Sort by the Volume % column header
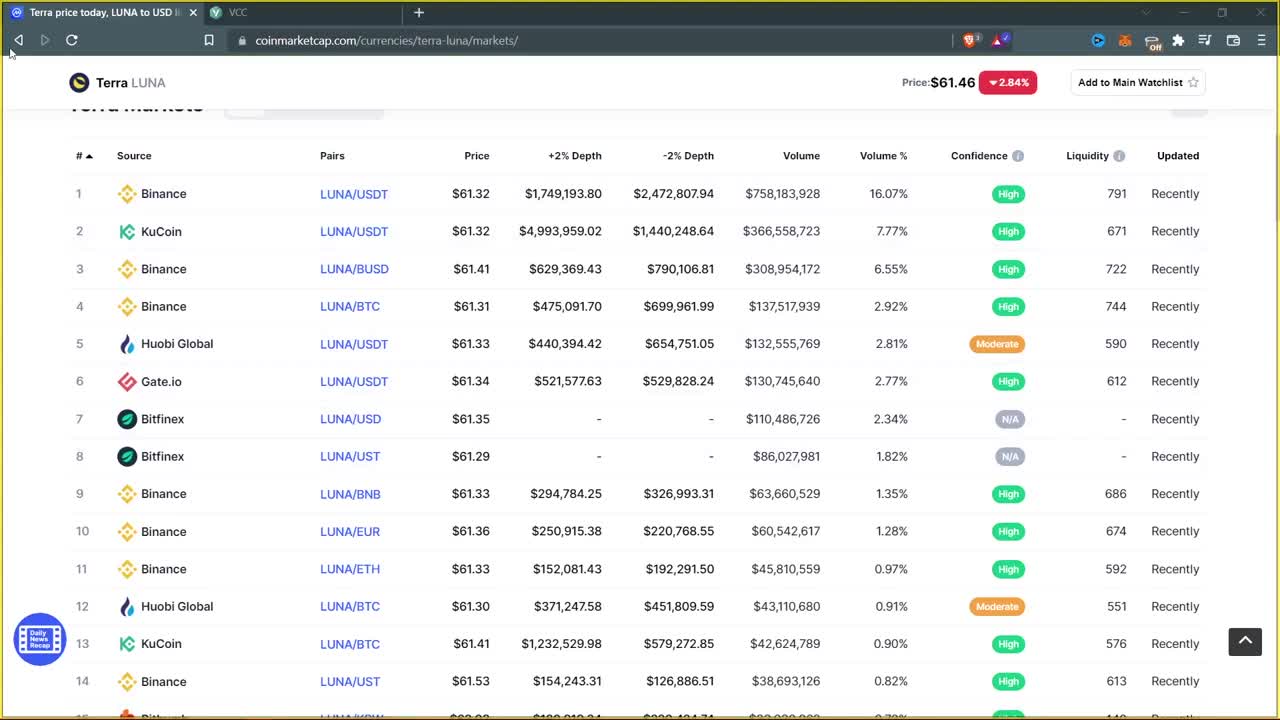Screen dimensions: 1280x720 pyautogui.click(x=884, y=156)
